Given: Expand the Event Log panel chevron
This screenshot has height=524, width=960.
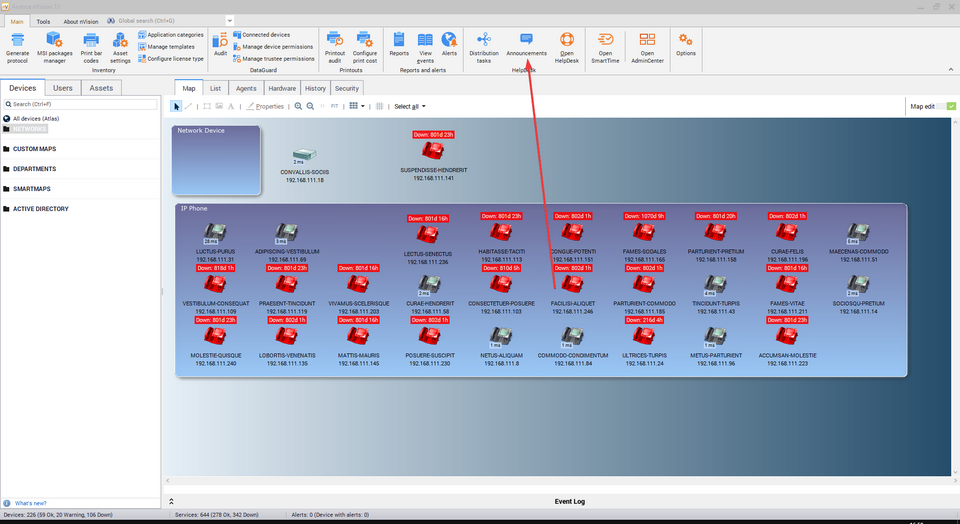Looking at the screenshot, I should [x=170, y=501].
